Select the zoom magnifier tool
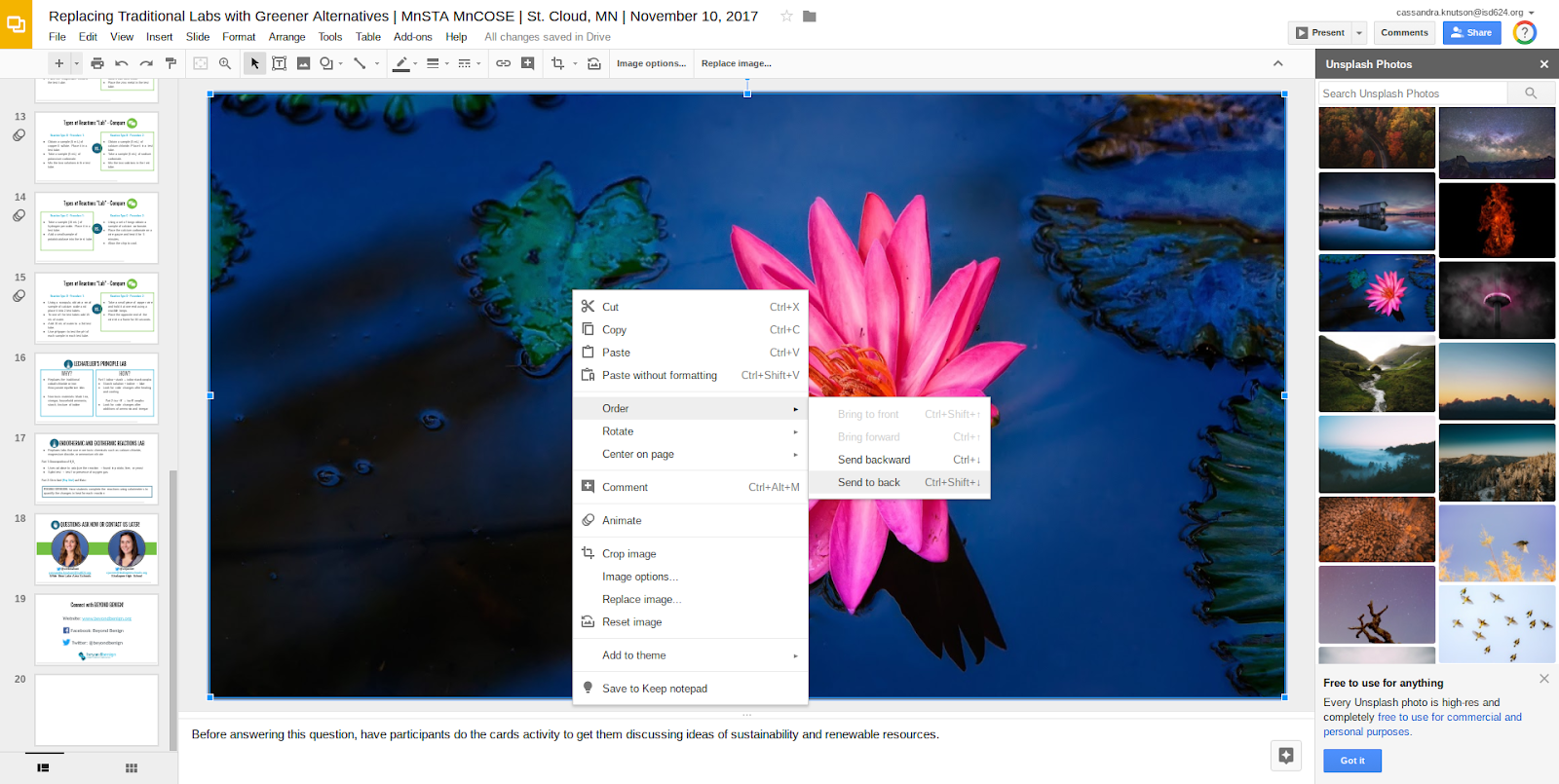The width and height of the screenshot is (1559, 784). pos(225,63)
